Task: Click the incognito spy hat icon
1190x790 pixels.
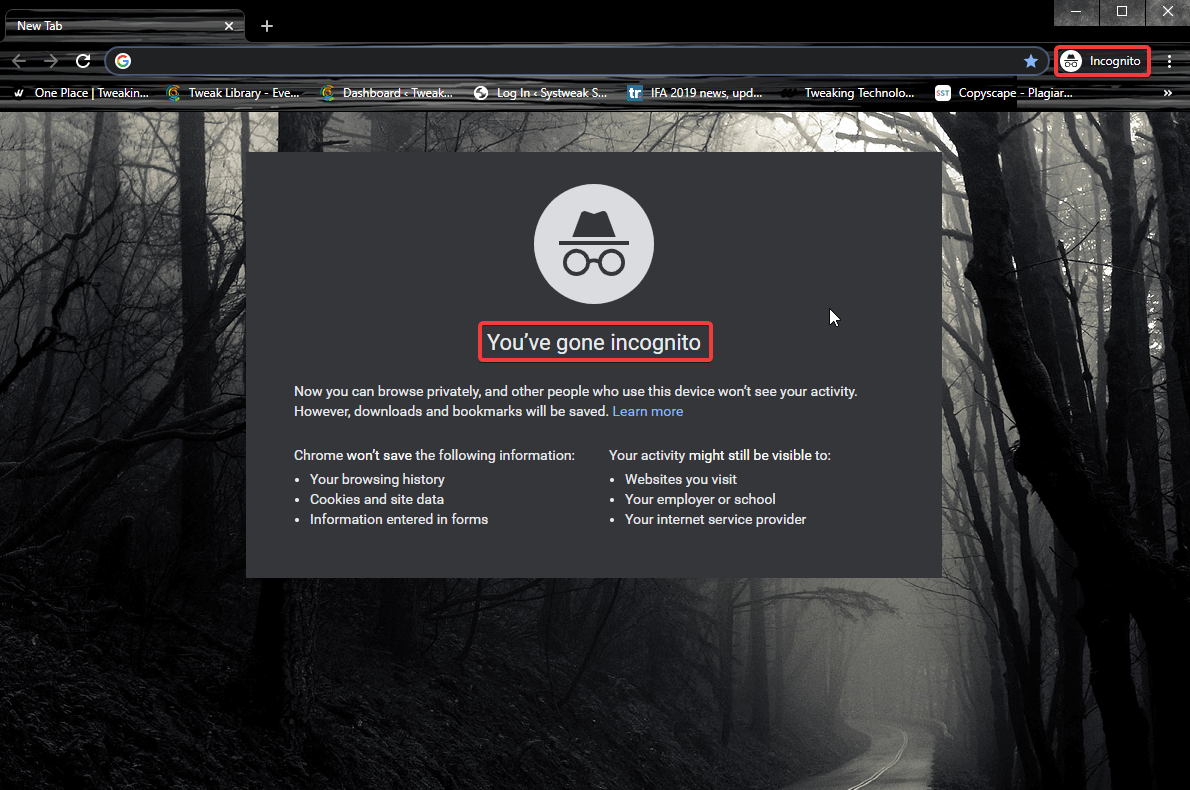Action: click(x=594, y=243)
